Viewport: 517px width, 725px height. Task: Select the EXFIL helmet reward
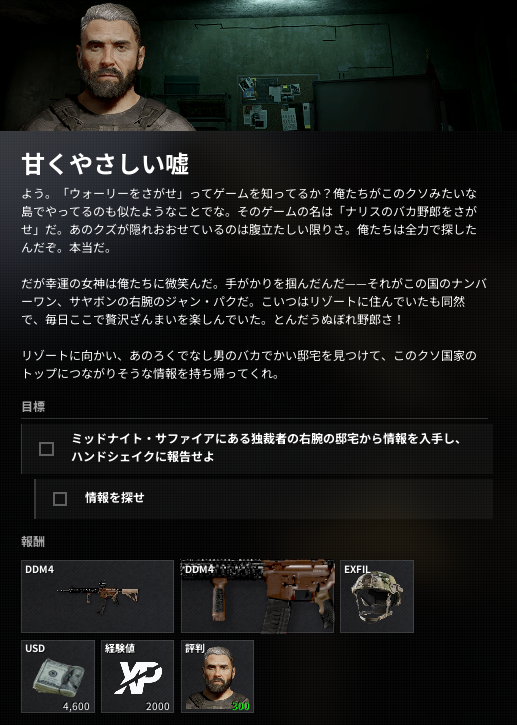[x=377, y=596]
